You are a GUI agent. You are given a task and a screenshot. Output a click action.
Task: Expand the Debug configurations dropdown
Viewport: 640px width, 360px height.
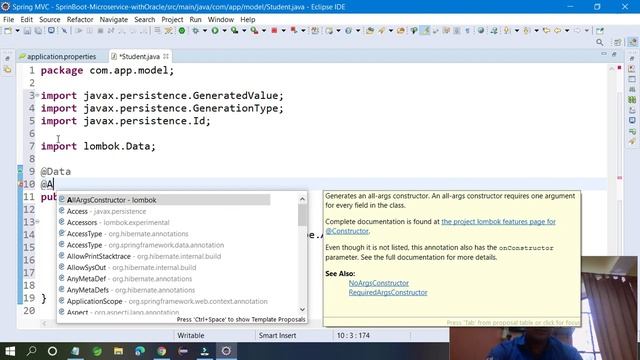pyautogui.click(x=204, y=31)
